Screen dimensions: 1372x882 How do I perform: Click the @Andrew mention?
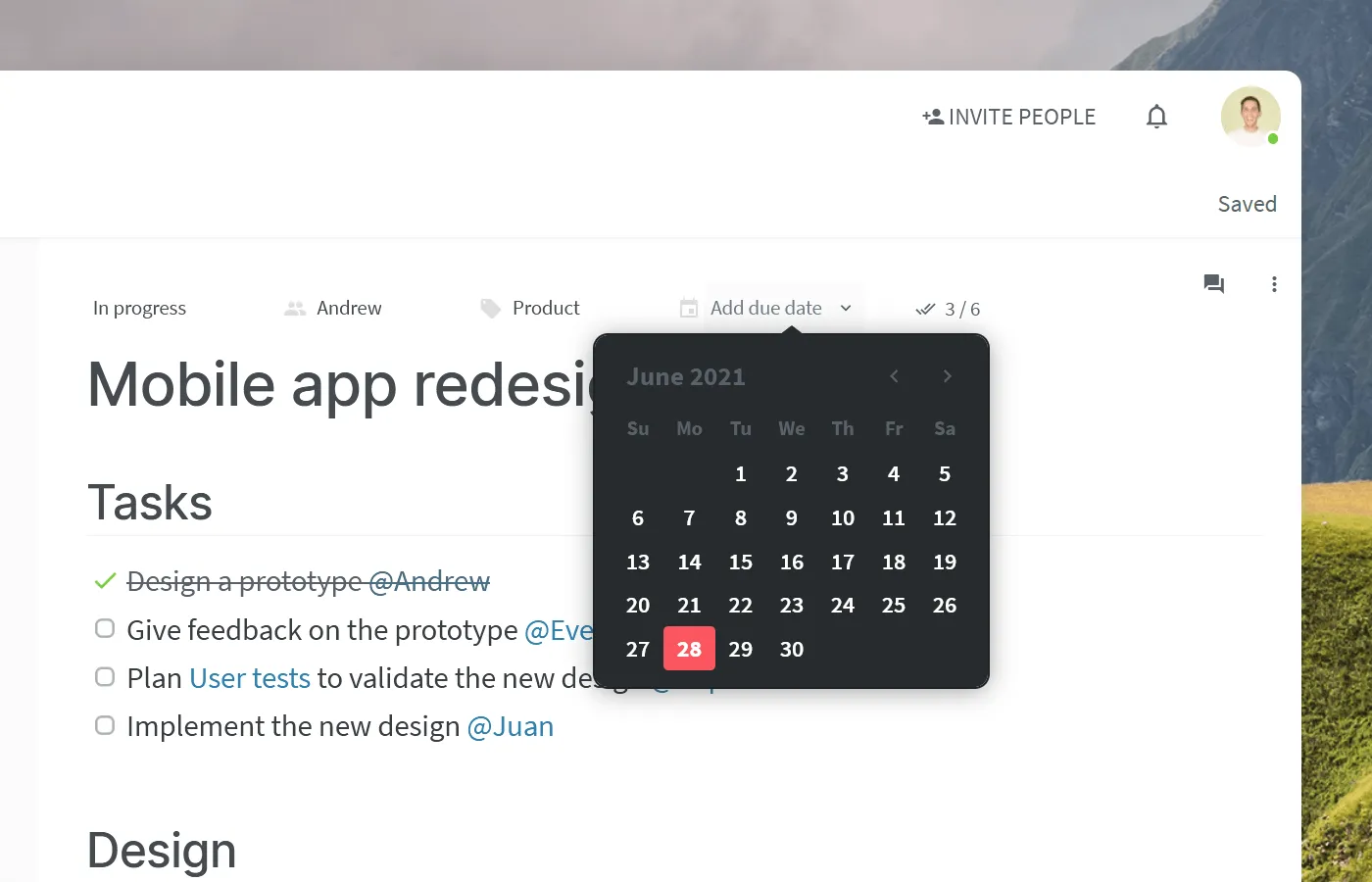click(x=429, y=581)
